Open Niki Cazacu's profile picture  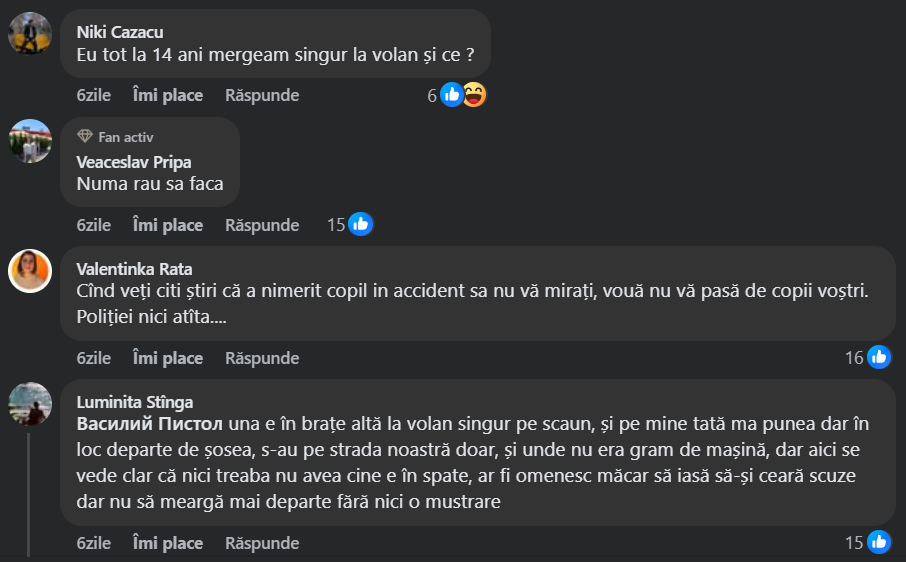(30, 35)
